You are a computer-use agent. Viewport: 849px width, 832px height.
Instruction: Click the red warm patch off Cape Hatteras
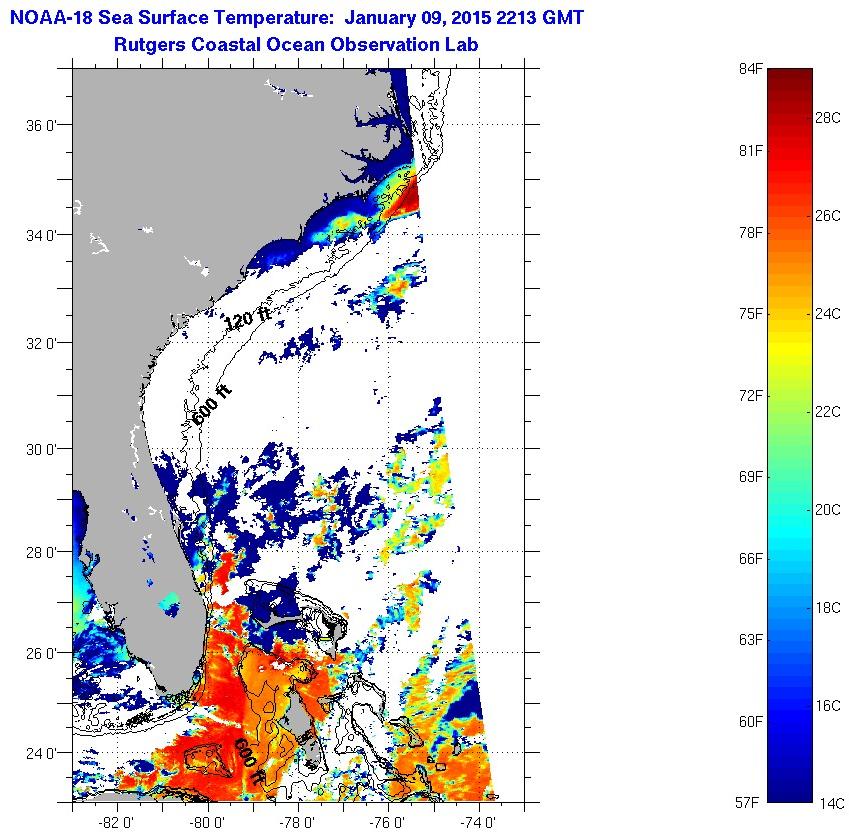407,198
